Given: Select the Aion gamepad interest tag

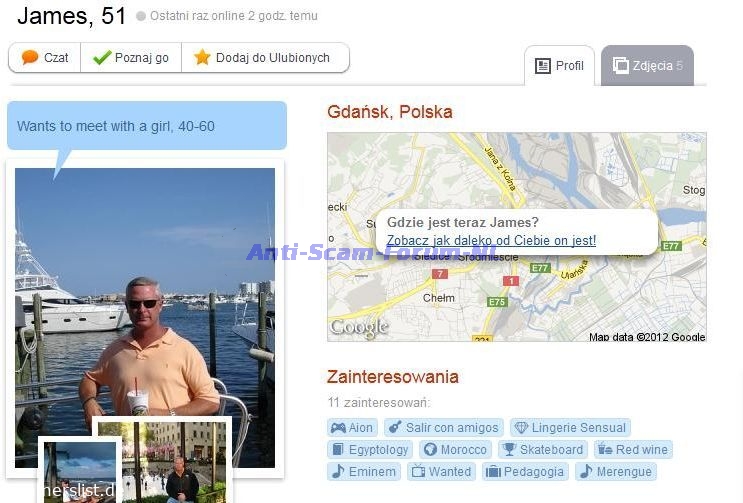Looking at the screenshot, I should (x=352, y=428).
